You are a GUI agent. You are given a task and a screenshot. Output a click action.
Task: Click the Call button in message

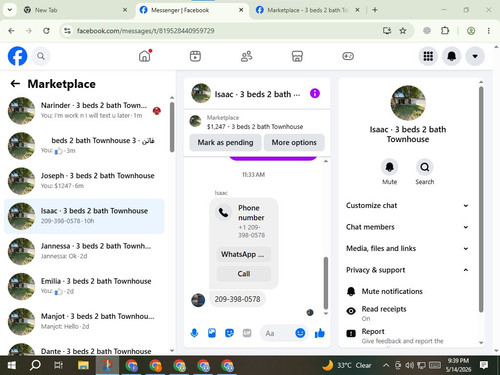[x=243, y=274]
